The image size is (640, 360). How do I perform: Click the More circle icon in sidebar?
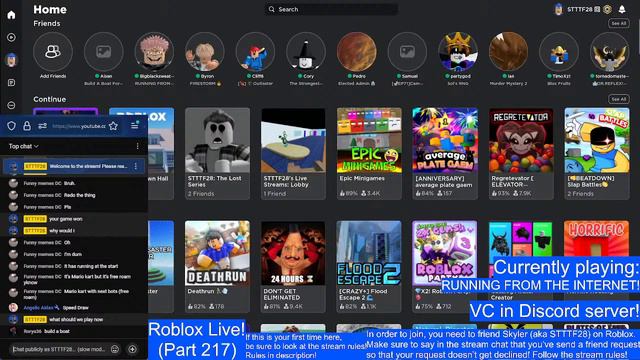point(11,105)
